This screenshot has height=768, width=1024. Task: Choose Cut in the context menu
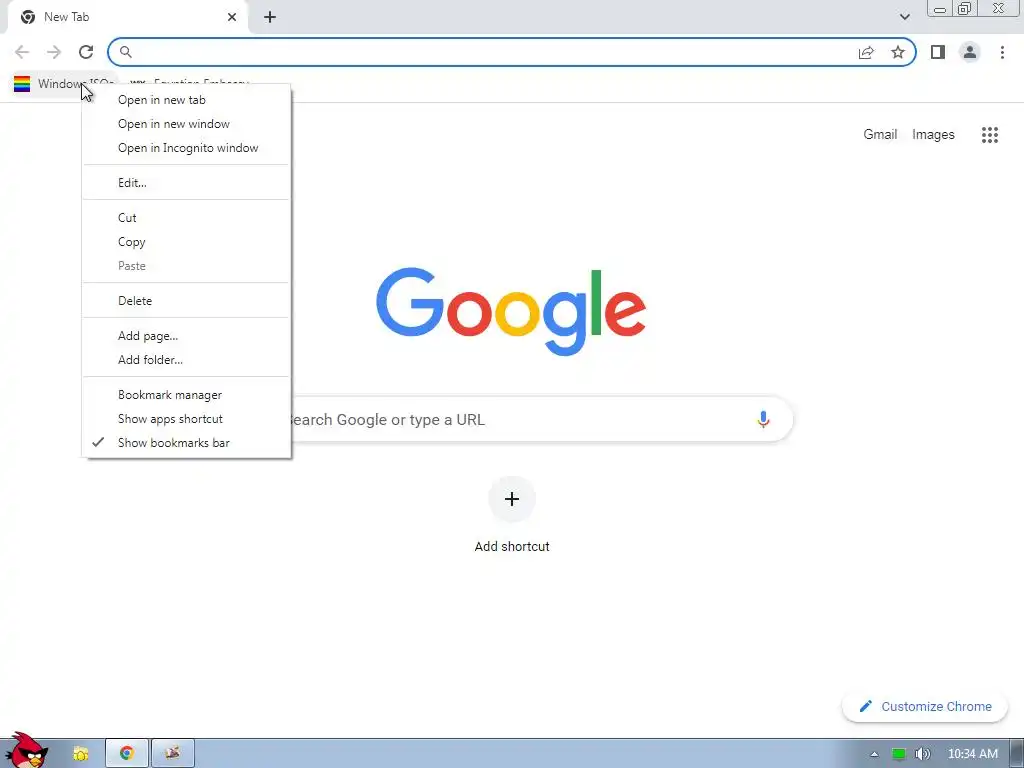(x=186, y=218)
